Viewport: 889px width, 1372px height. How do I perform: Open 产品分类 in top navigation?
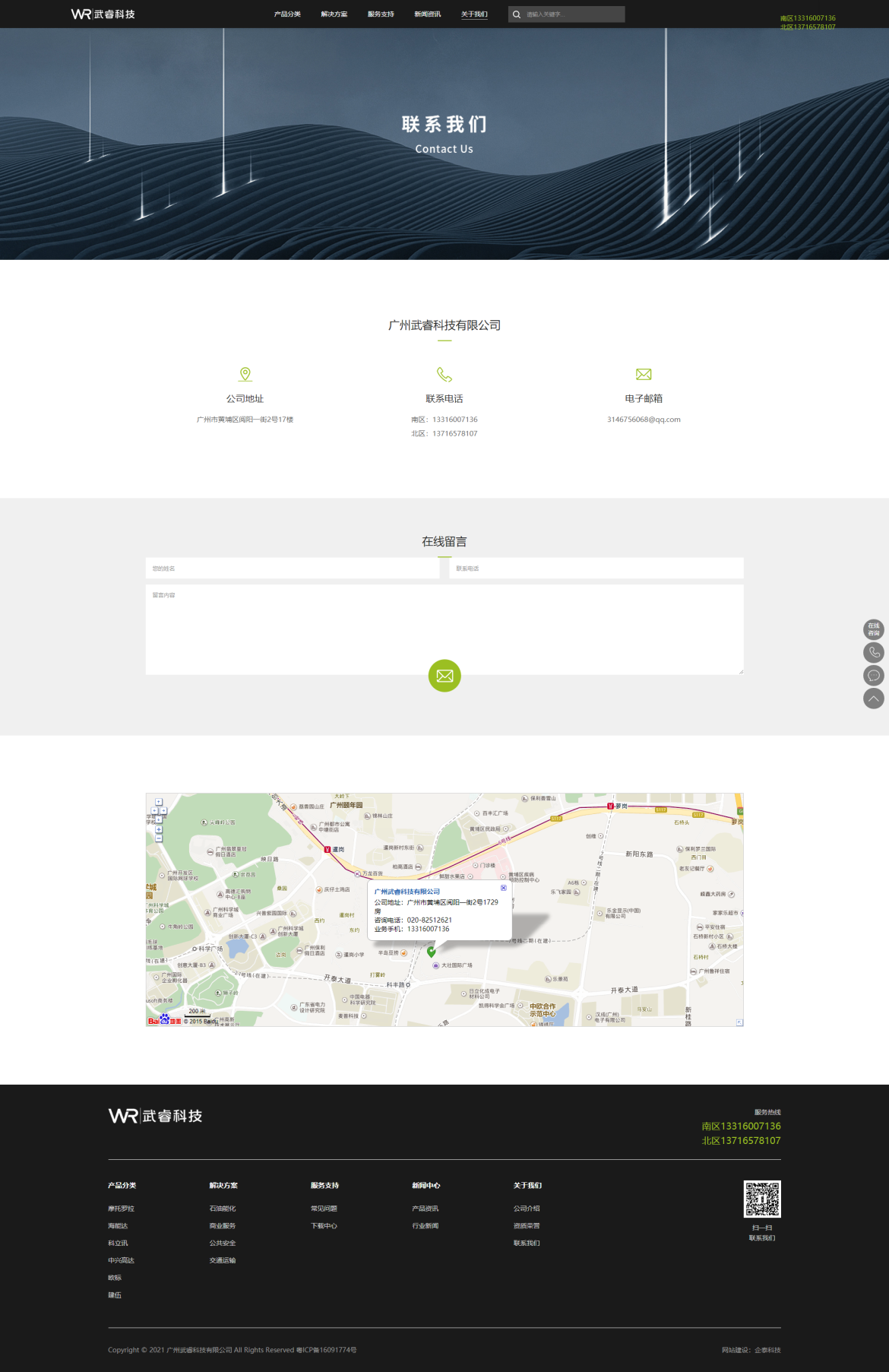287,14
